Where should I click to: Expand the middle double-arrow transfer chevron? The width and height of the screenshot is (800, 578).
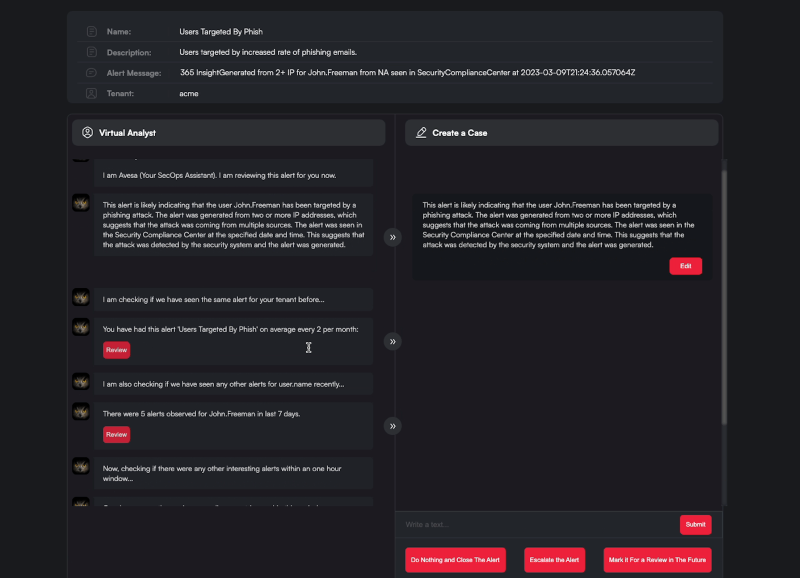(392, 341)
